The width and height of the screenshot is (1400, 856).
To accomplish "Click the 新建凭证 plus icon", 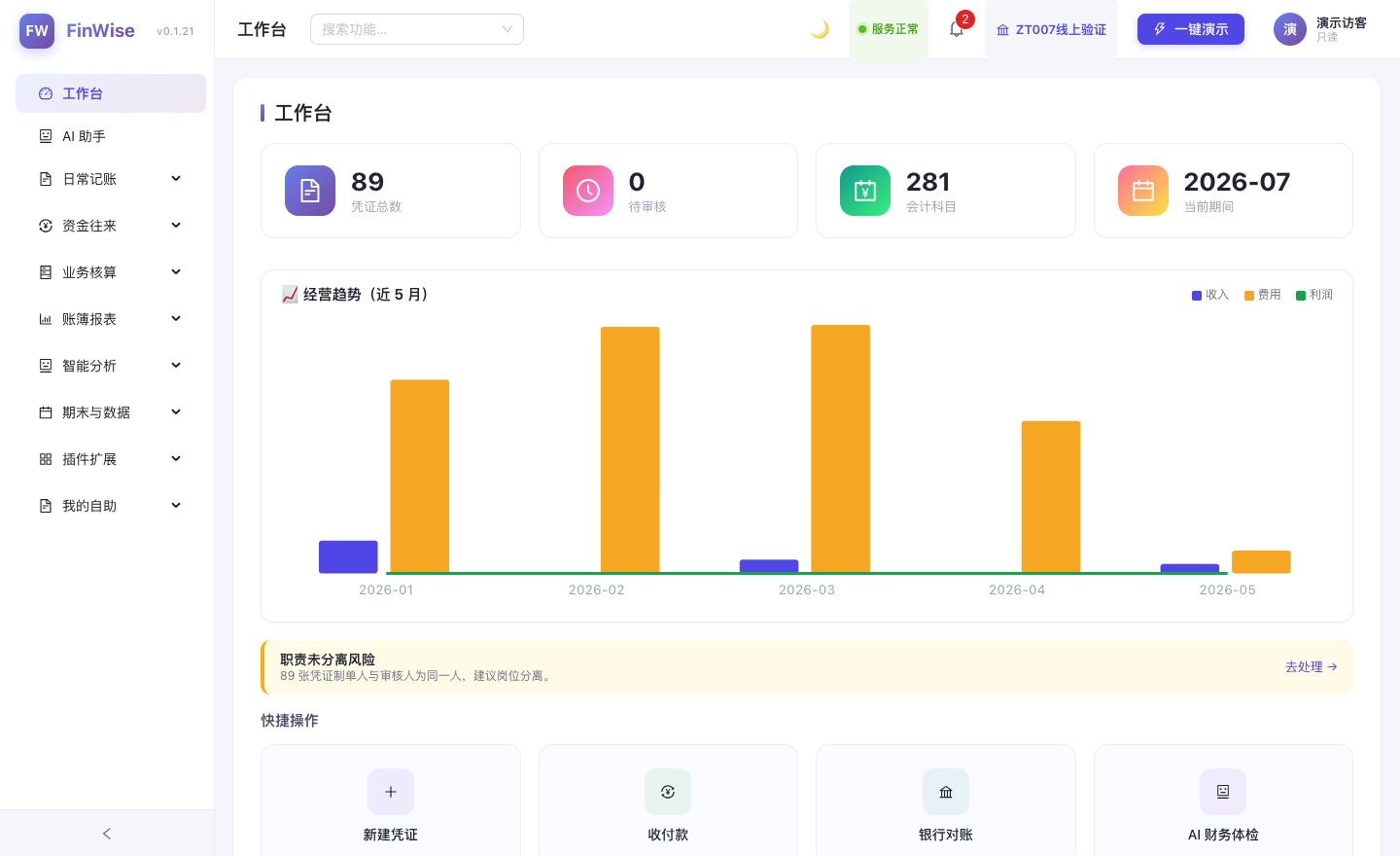I will (391, 792).
